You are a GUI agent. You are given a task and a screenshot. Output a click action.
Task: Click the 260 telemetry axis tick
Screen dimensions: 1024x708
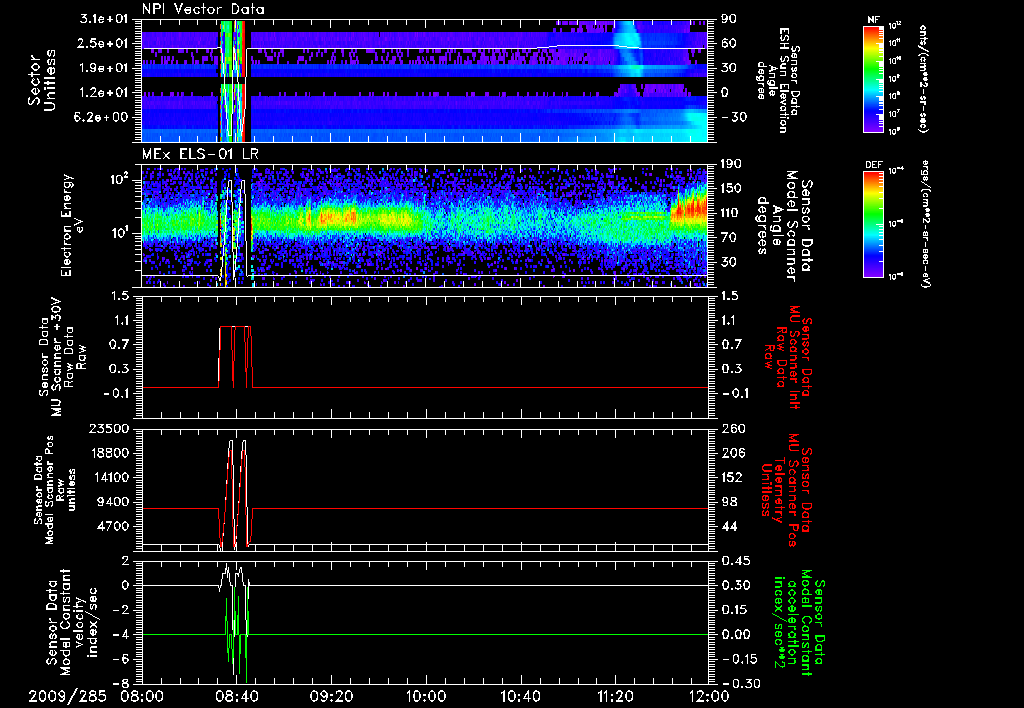(732, 429)
